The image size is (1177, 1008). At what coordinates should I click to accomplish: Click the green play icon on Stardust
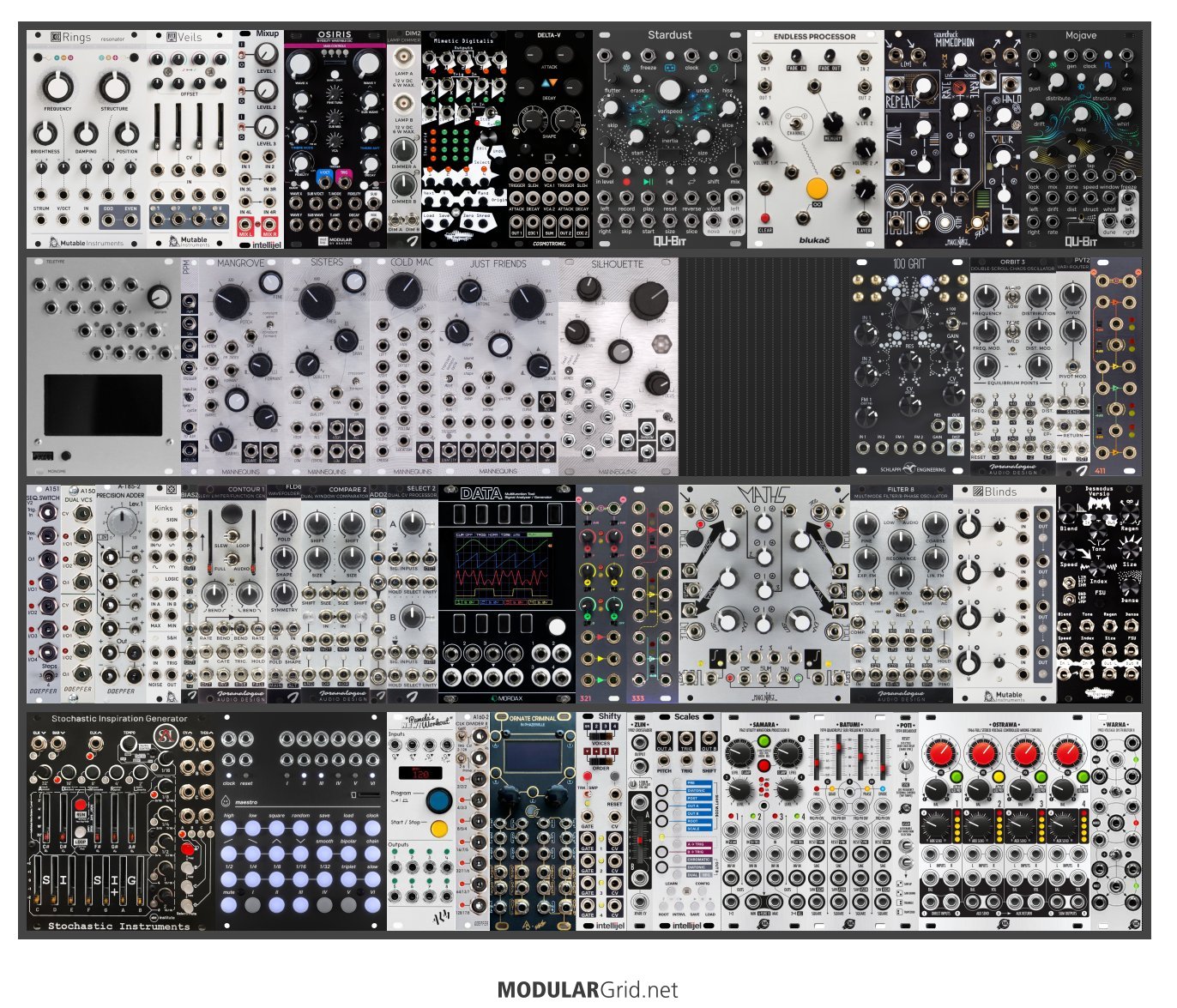648,182
